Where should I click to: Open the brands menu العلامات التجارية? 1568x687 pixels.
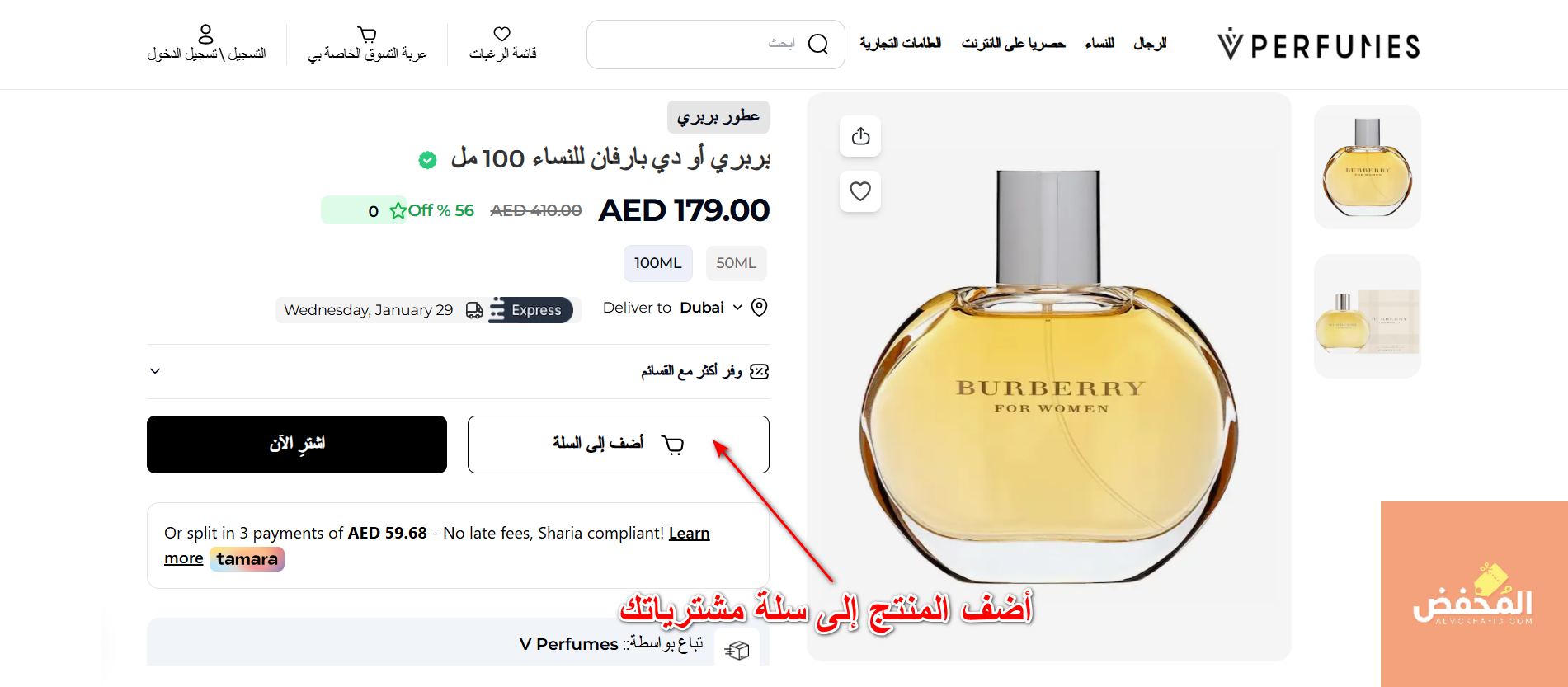(x=900, y=43)
